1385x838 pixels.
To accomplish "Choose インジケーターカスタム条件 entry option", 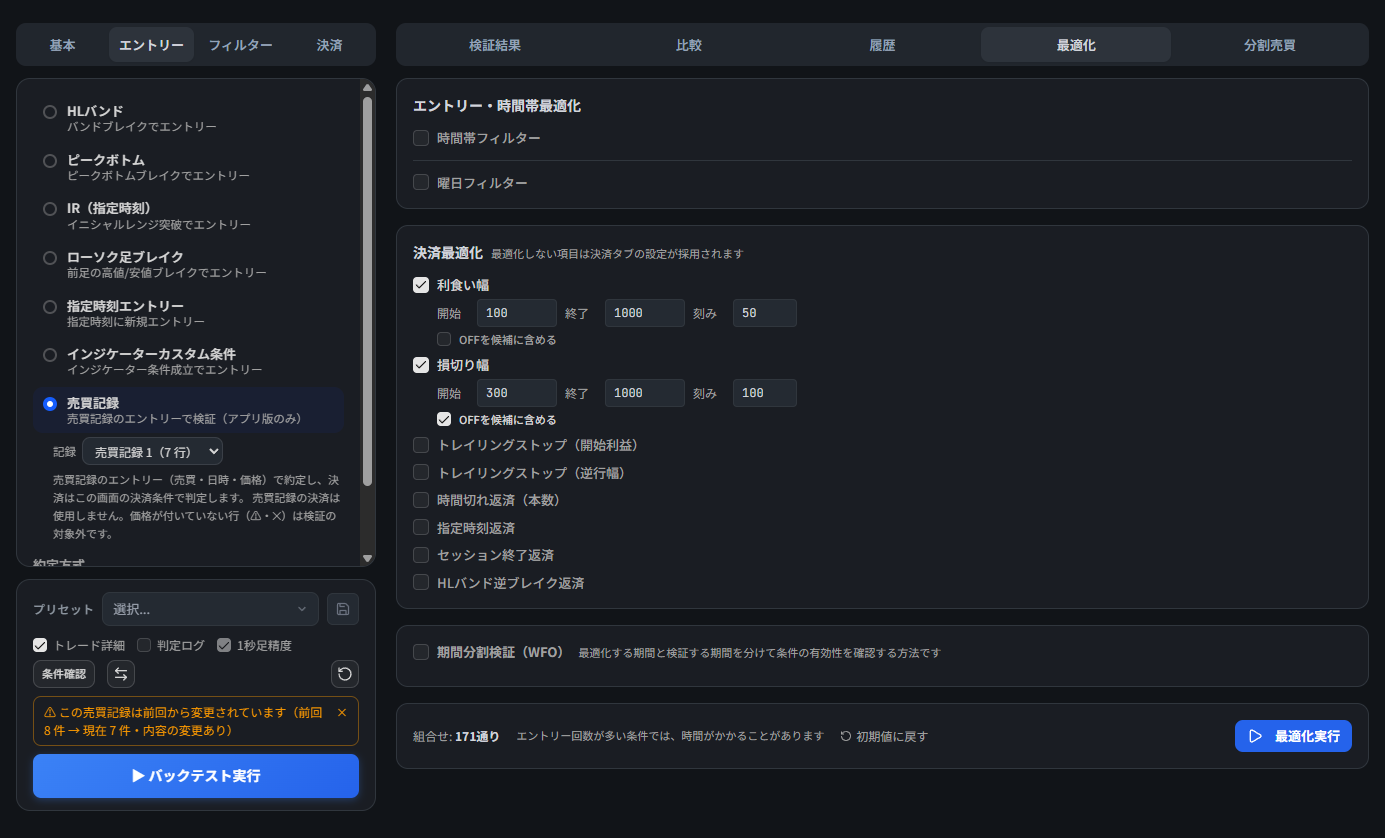I will 50,355.
